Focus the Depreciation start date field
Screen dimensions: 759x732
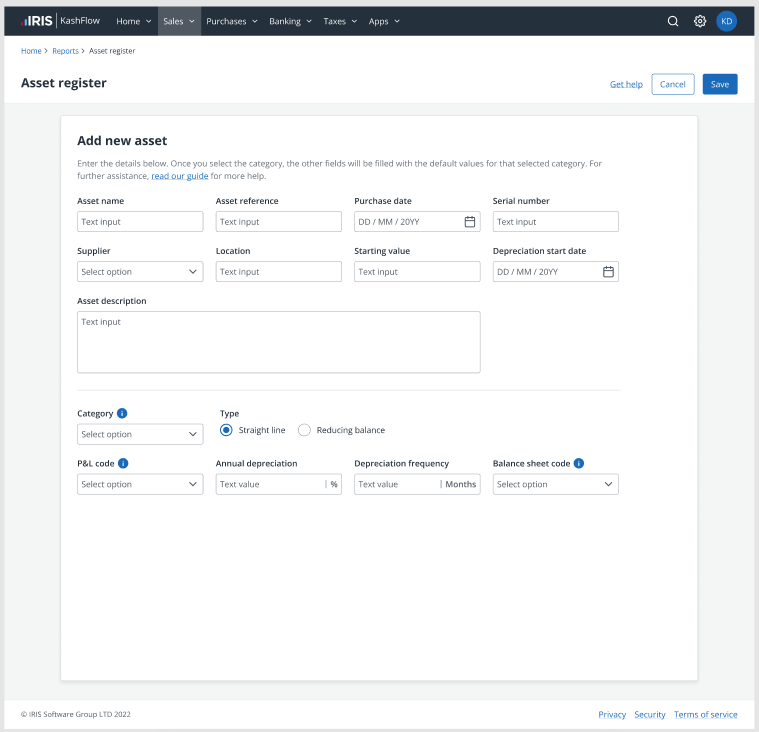pos(555,272)
